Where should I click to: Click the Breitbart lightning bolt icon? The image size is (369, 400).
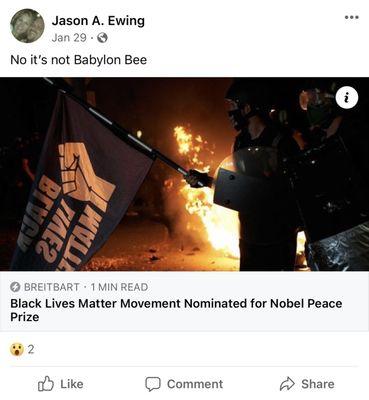(x=15, y=287)
